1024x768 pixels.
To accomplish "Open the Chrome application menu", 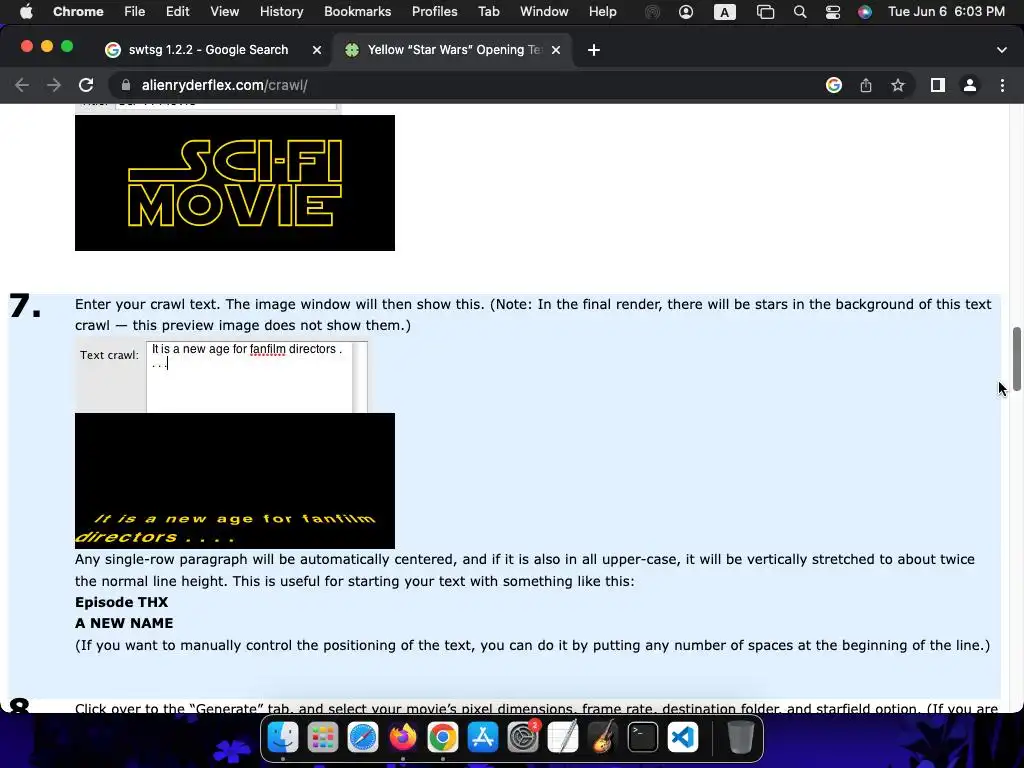I will coord(78,12).
